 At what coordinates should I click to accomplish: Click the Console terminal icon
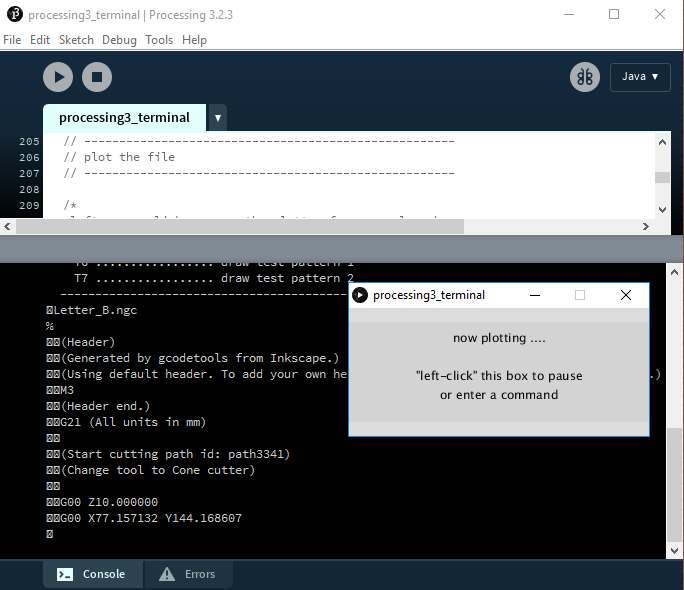65,574
